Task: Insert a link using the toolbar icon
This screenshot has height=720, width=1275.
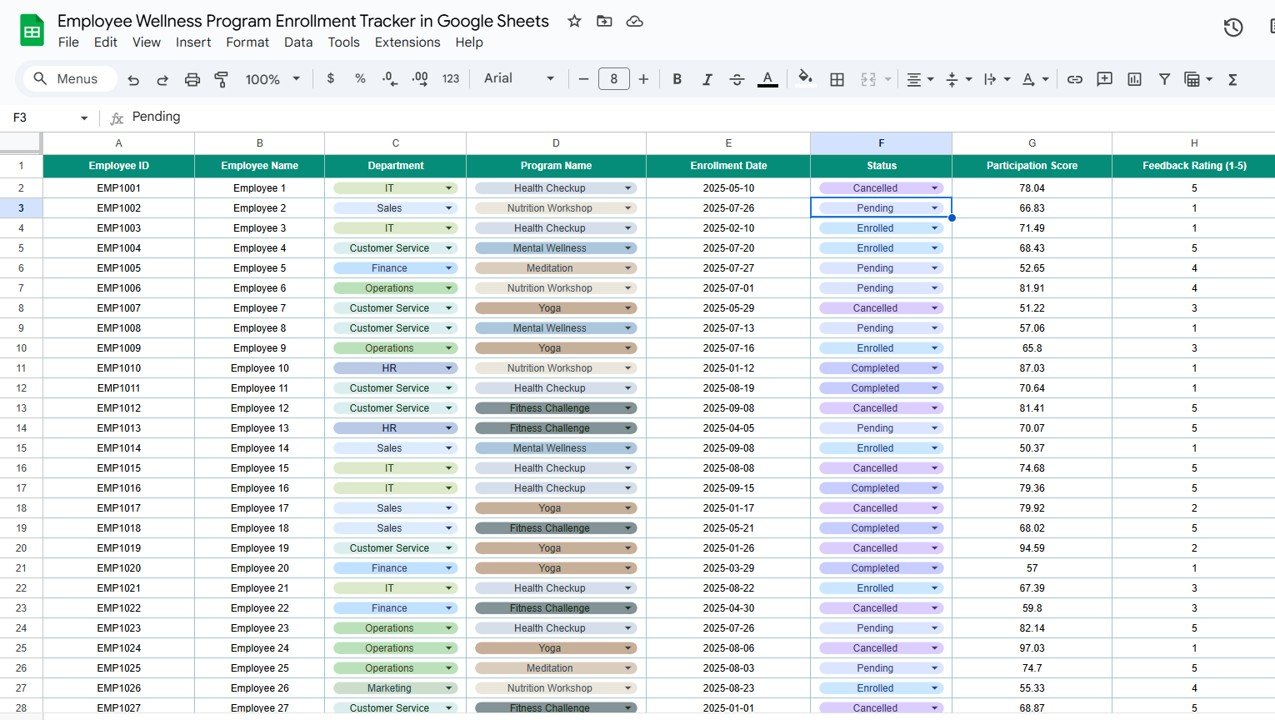Action: 1074,79
